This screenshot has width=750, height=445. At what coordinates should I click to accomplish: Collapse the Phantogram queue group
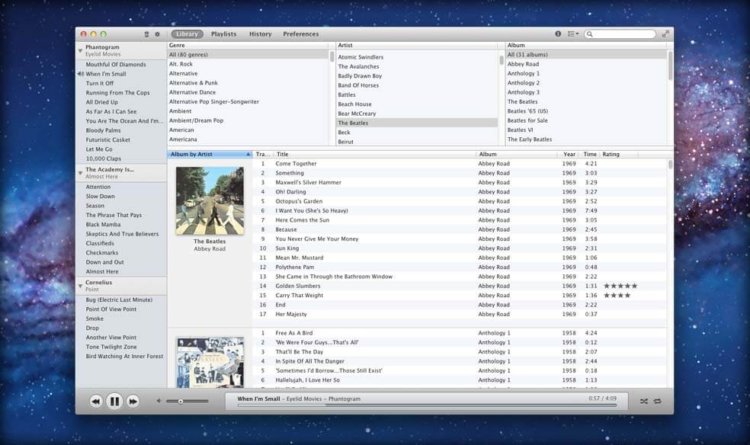80,50
